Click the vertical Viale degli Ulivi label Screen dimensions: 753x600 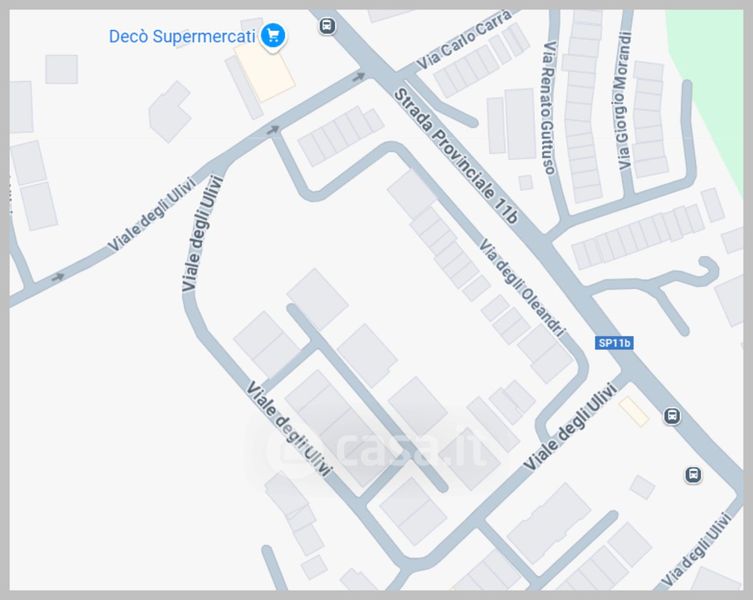click(x=203, y=233)
